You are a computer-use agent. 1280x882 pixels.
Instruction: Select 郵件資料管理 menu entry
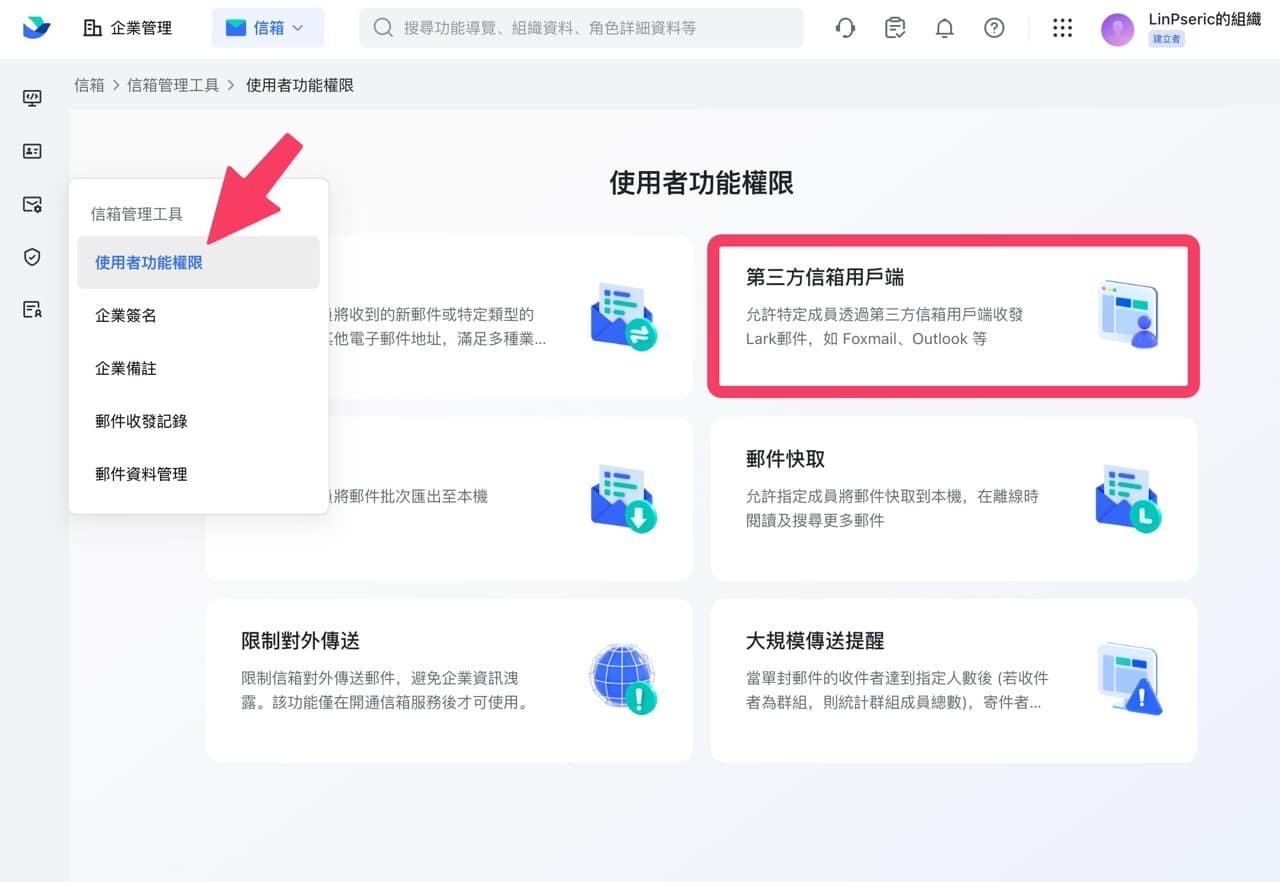pos(141,475)
